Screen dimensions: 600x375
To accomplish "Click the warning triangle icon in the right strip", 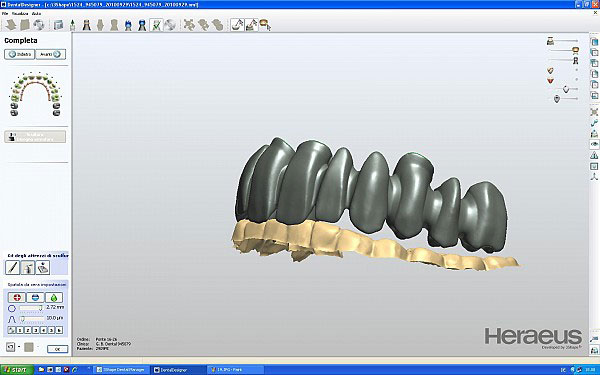I will pos(594,155).
